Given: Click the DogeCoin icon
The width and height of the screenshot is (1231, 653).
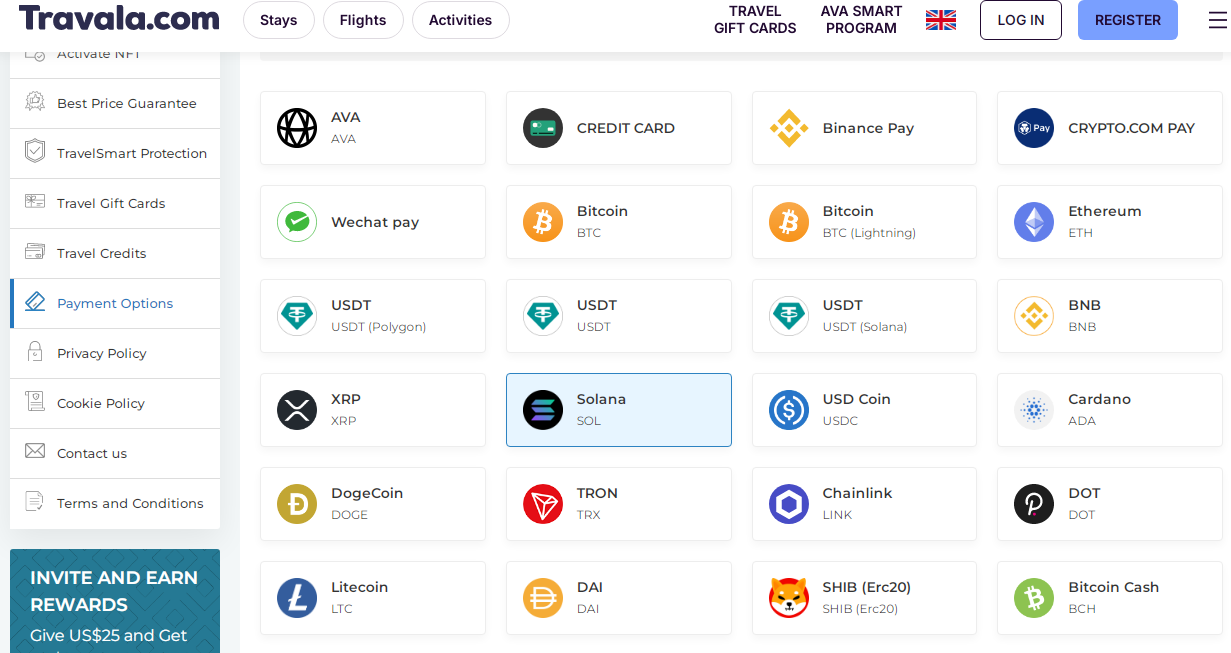Looking at the screenshot, I should point(297,504).
